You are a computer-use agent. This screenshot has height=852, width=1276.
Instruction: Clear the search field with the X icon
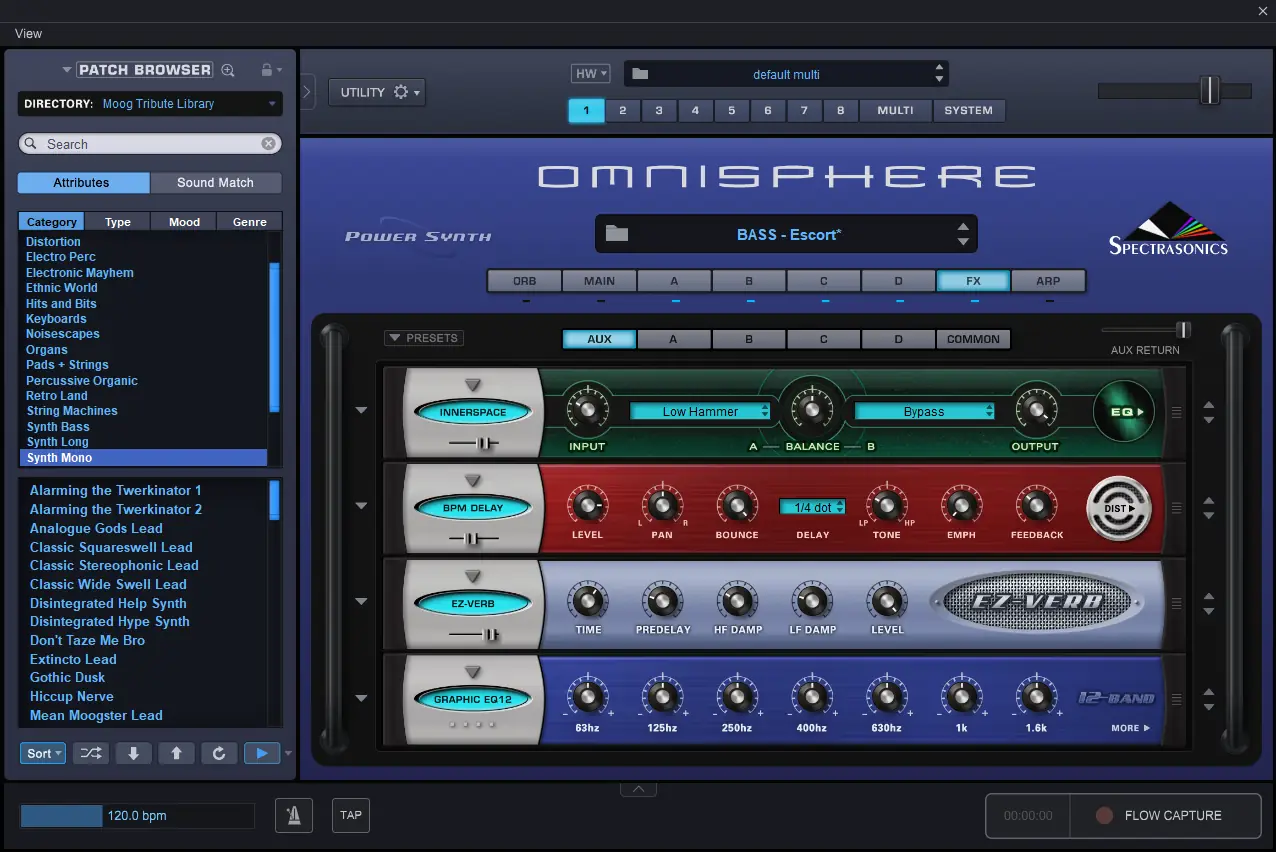point(268,144)
